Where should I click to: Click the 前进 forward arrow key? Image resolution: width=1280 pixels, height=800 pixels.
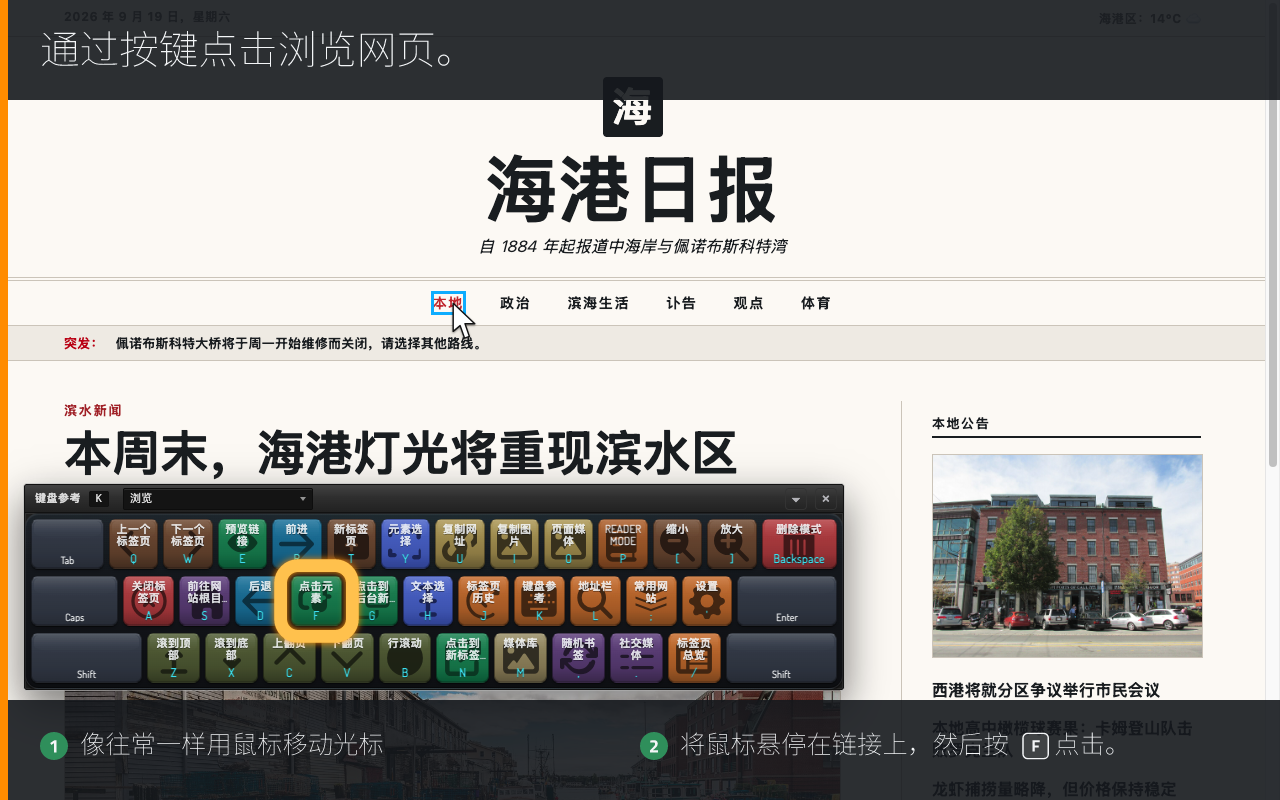click(297, 544)
